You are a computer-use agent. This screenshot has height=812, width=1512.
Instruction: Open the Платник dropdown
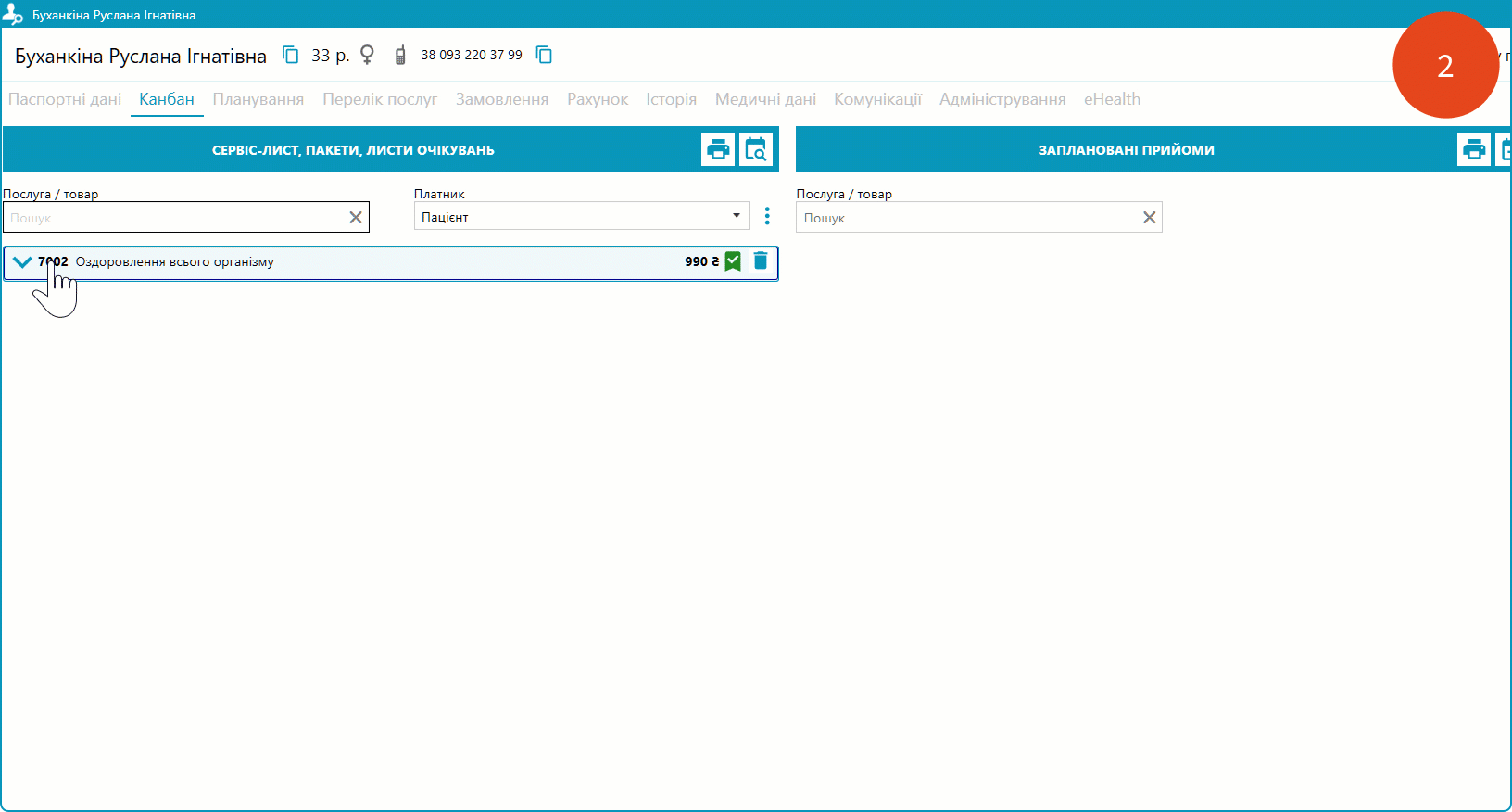pyautogui.click(x=581, y=216)
